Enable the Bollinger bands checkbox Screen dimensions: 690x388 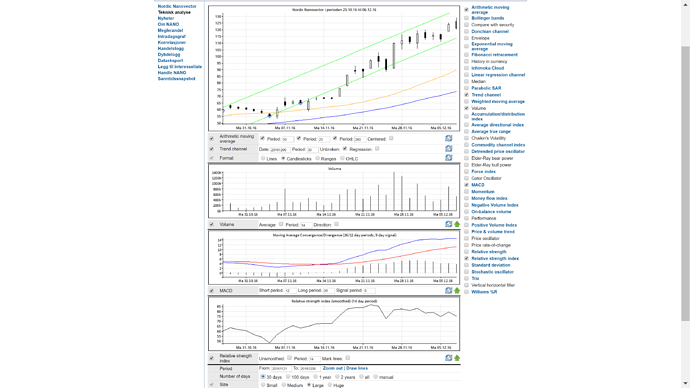(466, 18)
